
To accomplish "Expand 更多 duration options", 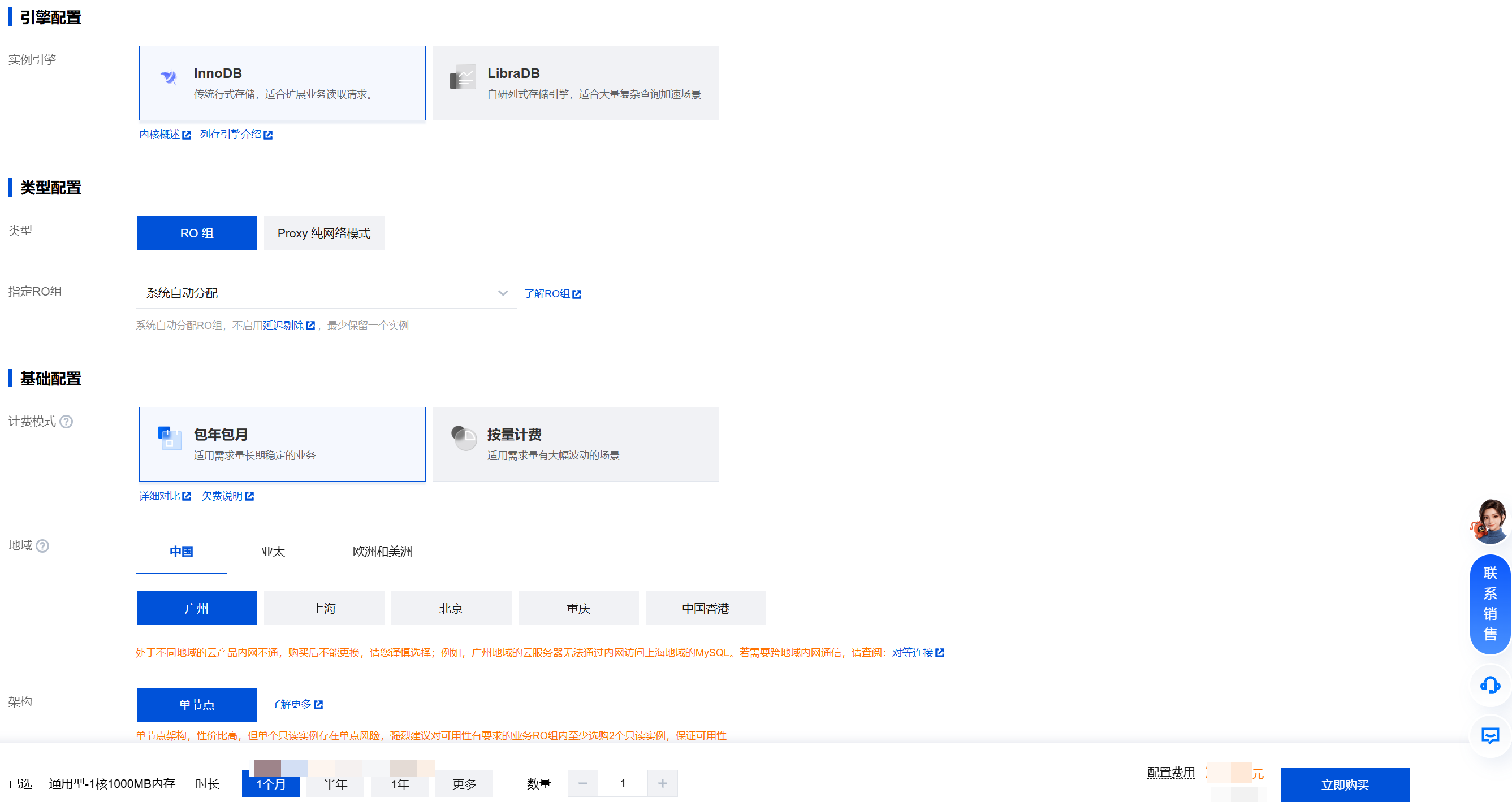I will [x=464, y=784].
